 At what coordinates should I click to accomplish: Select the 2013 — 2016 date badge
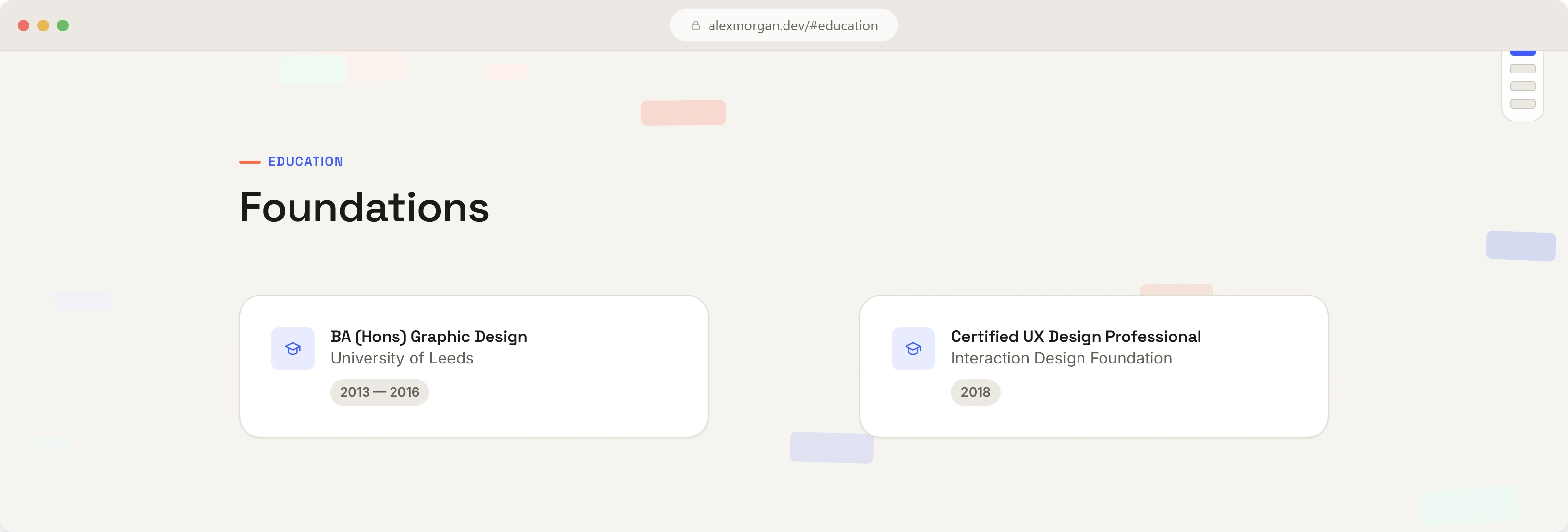pyautogui.click(x=379, y=392)
